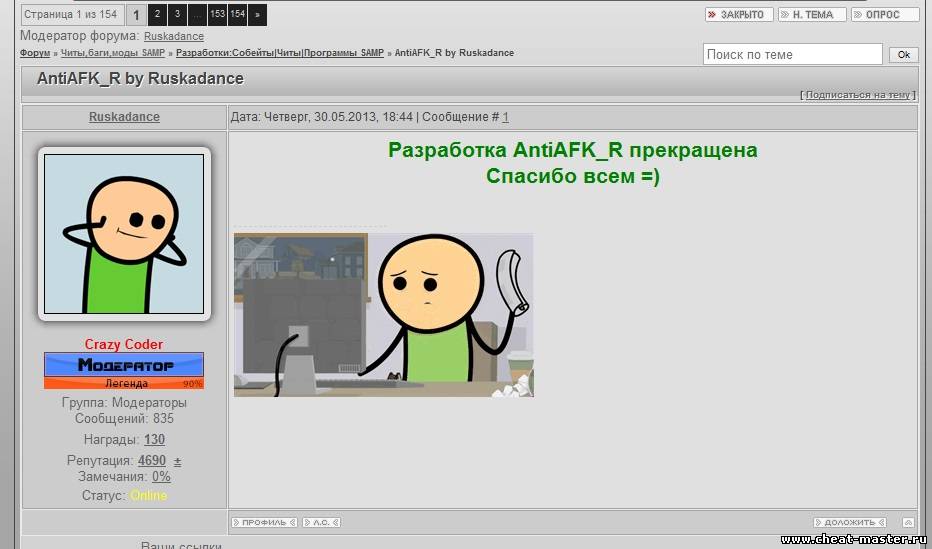
Task: Go to page 2 of the thread
Action: point(157,15)
